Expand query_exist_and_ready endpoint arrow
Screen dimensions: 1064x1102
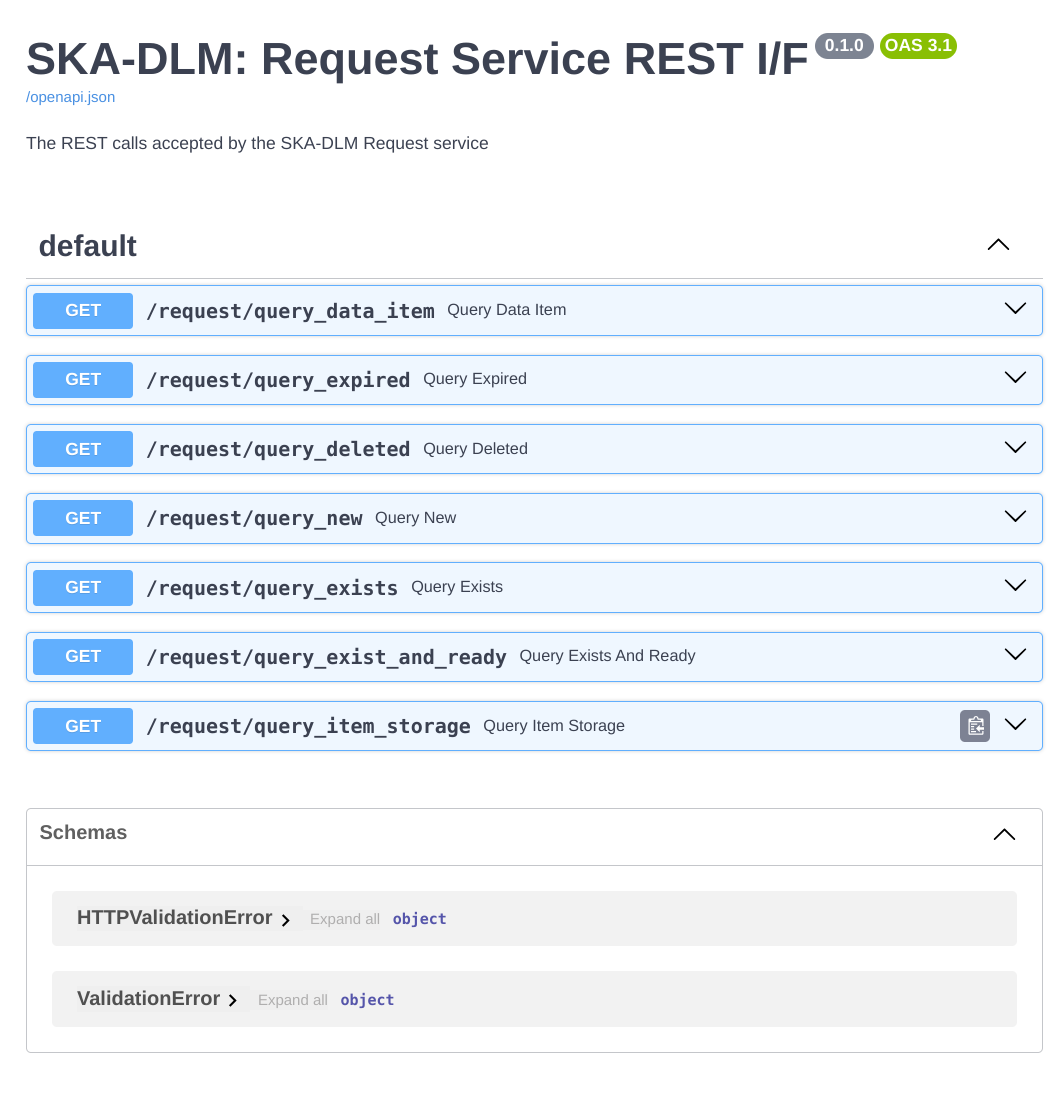pos(1015,655)
